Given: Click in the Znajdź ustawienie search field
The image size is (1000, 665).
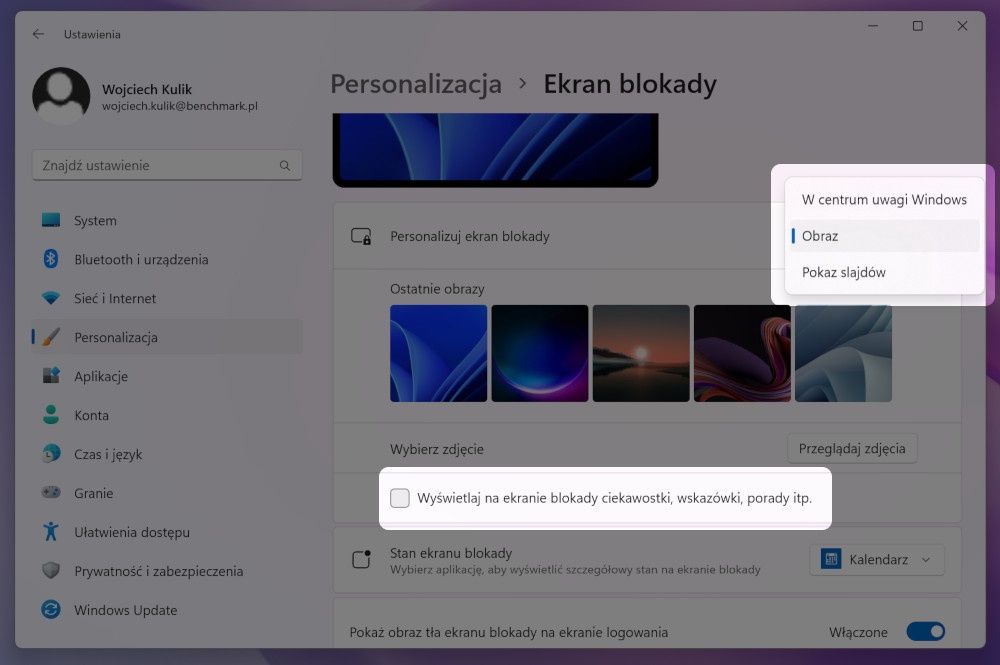Looking at the screenshot, I should pyautogui.click(x=167, y=165).
